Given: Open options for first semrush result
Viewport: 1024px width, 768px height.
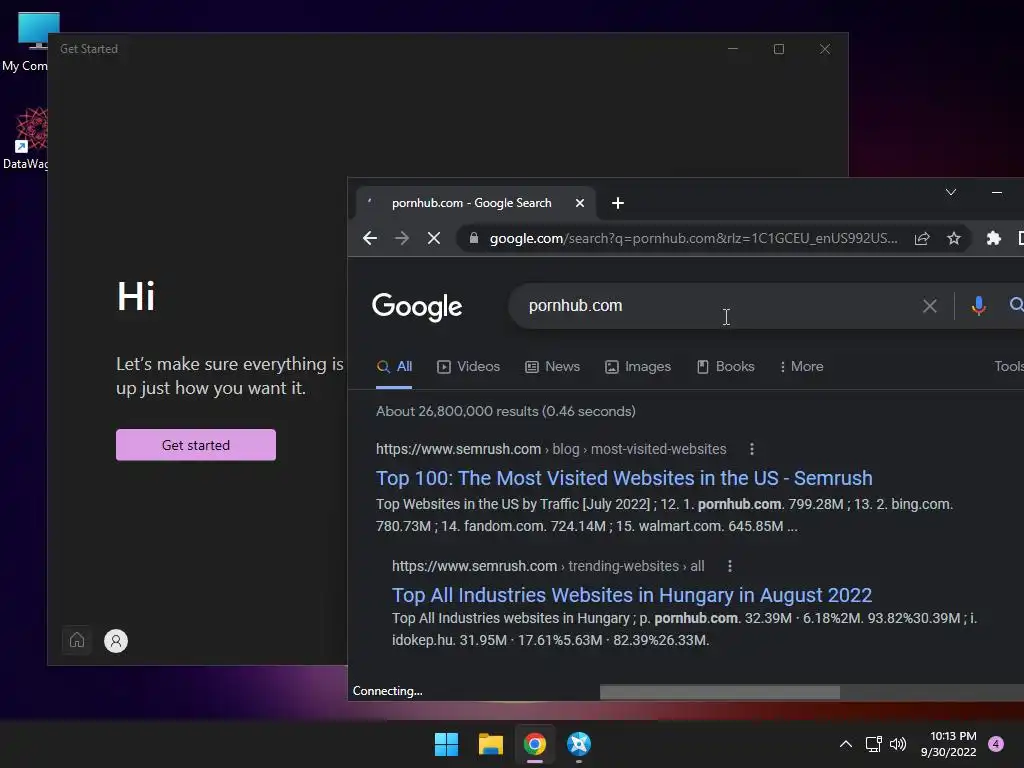Looking at the screenshot, I should [752, 449].
